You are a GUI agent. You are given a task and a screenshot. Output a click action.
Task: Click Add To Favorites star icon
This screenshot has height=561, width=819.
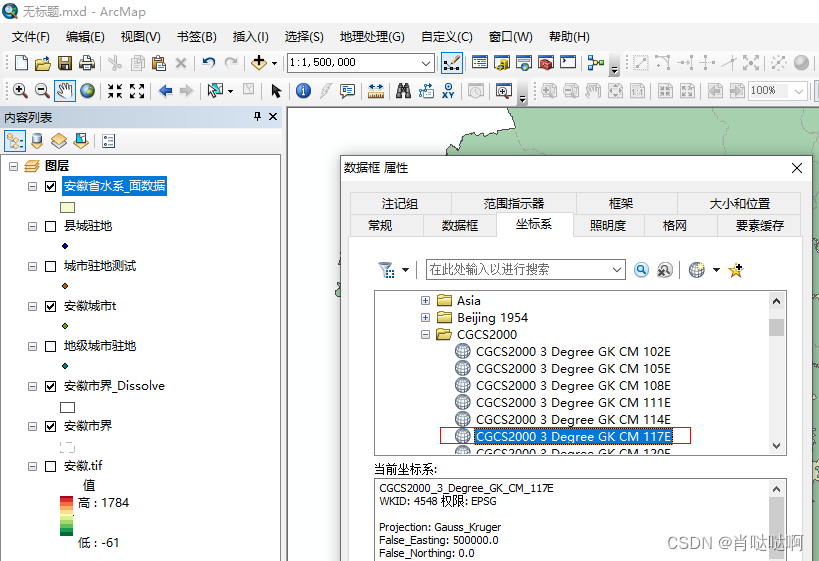736,270
